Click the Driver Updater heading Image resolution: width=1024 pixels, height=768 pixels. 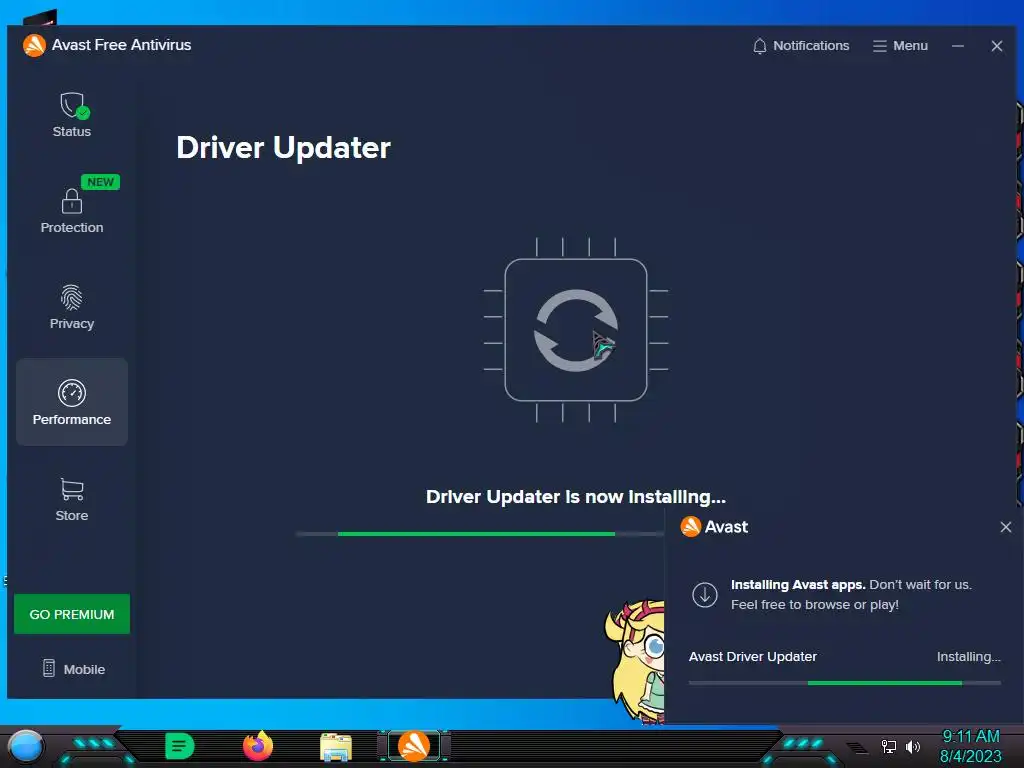(x=283, y=148)
